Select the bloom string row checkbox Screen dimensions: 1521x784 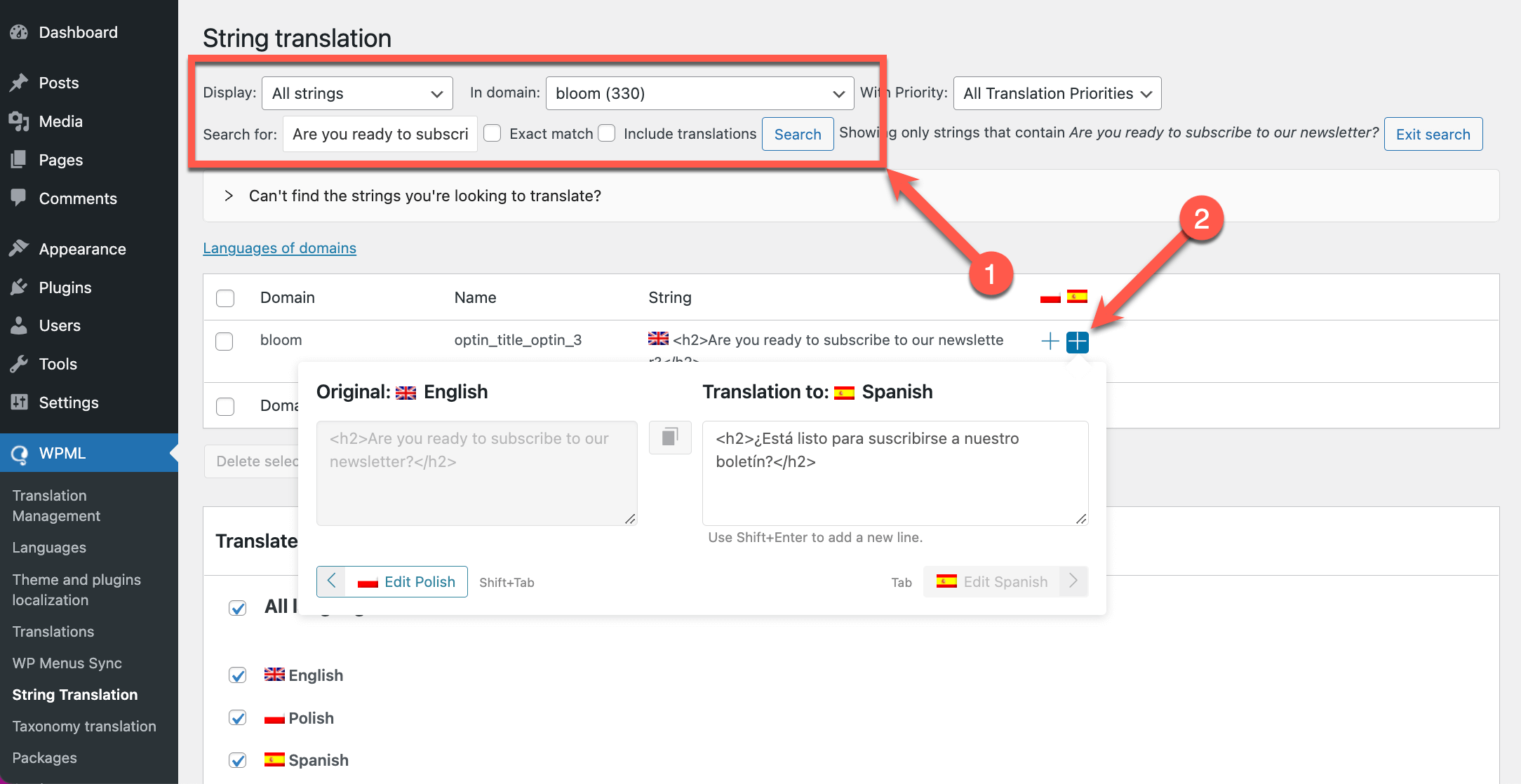coord(225,342)
